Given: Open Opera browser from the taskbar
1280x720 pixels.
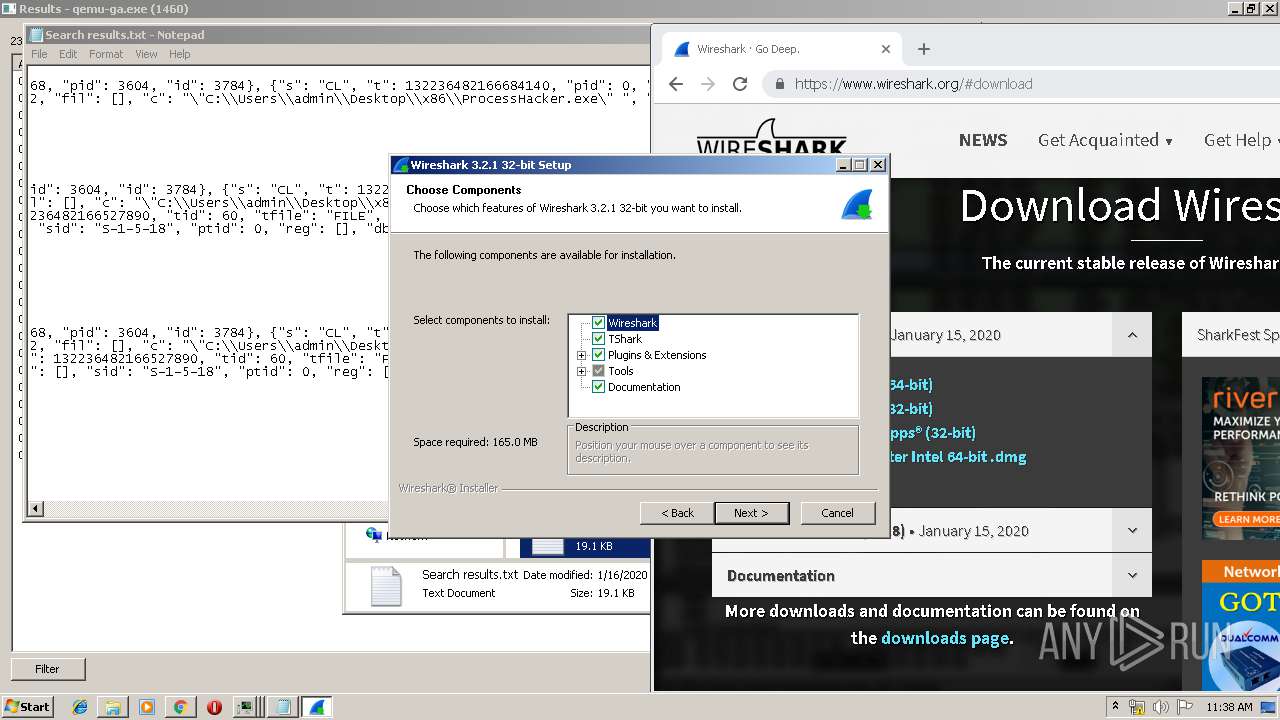Looking at the screenshot, I should (214, 707).
